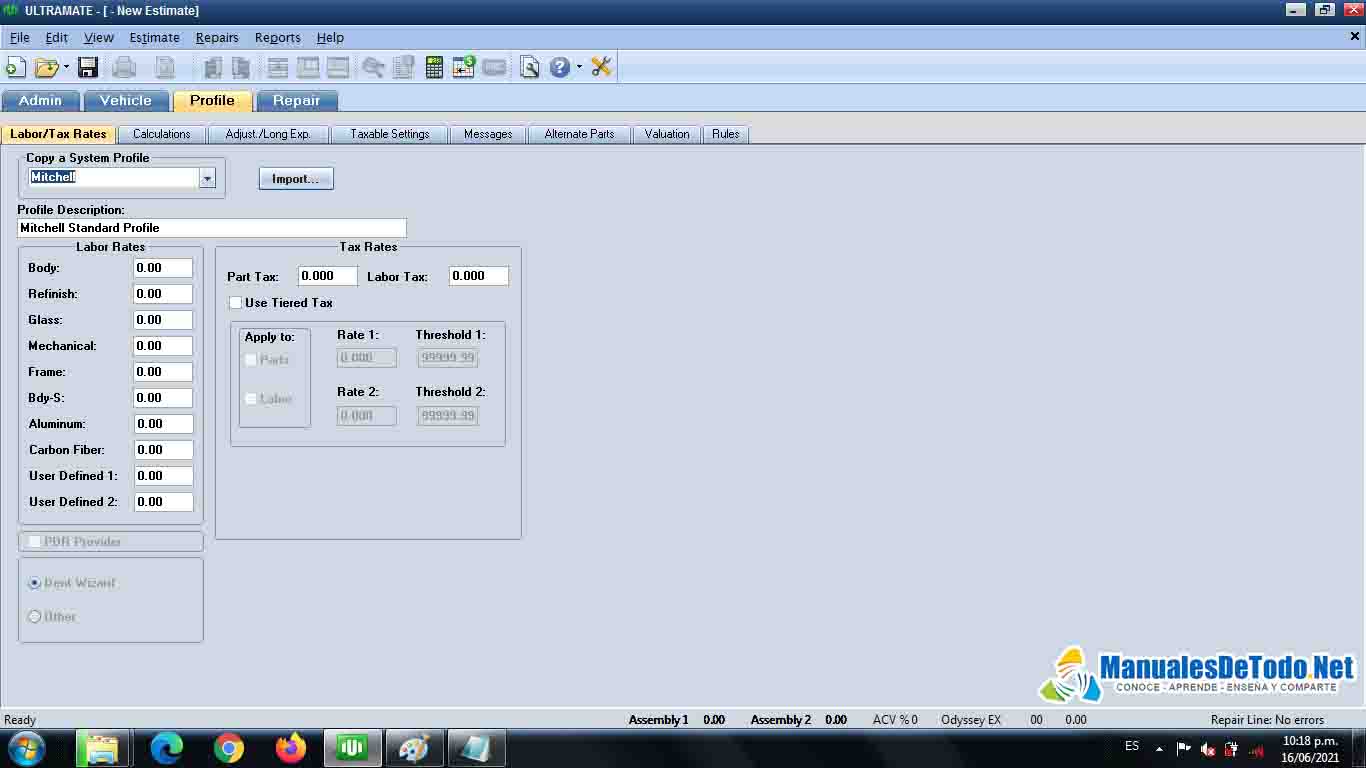Click the Refinish labor rate field
The width and height of the screenshot is (1366, 768).
[163, 294]
